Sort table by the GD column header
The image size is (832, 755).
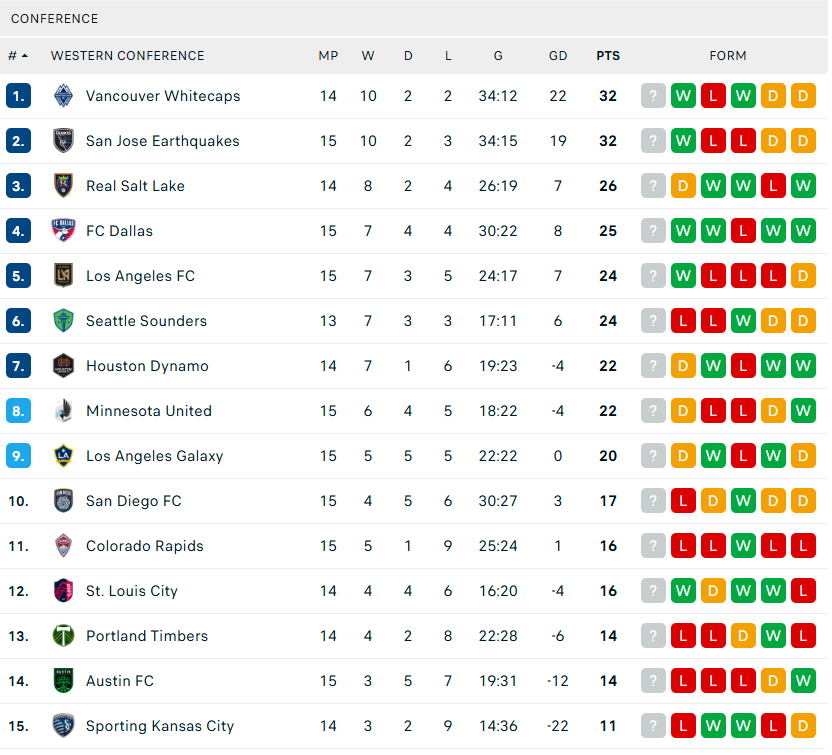tap(558, 56)
